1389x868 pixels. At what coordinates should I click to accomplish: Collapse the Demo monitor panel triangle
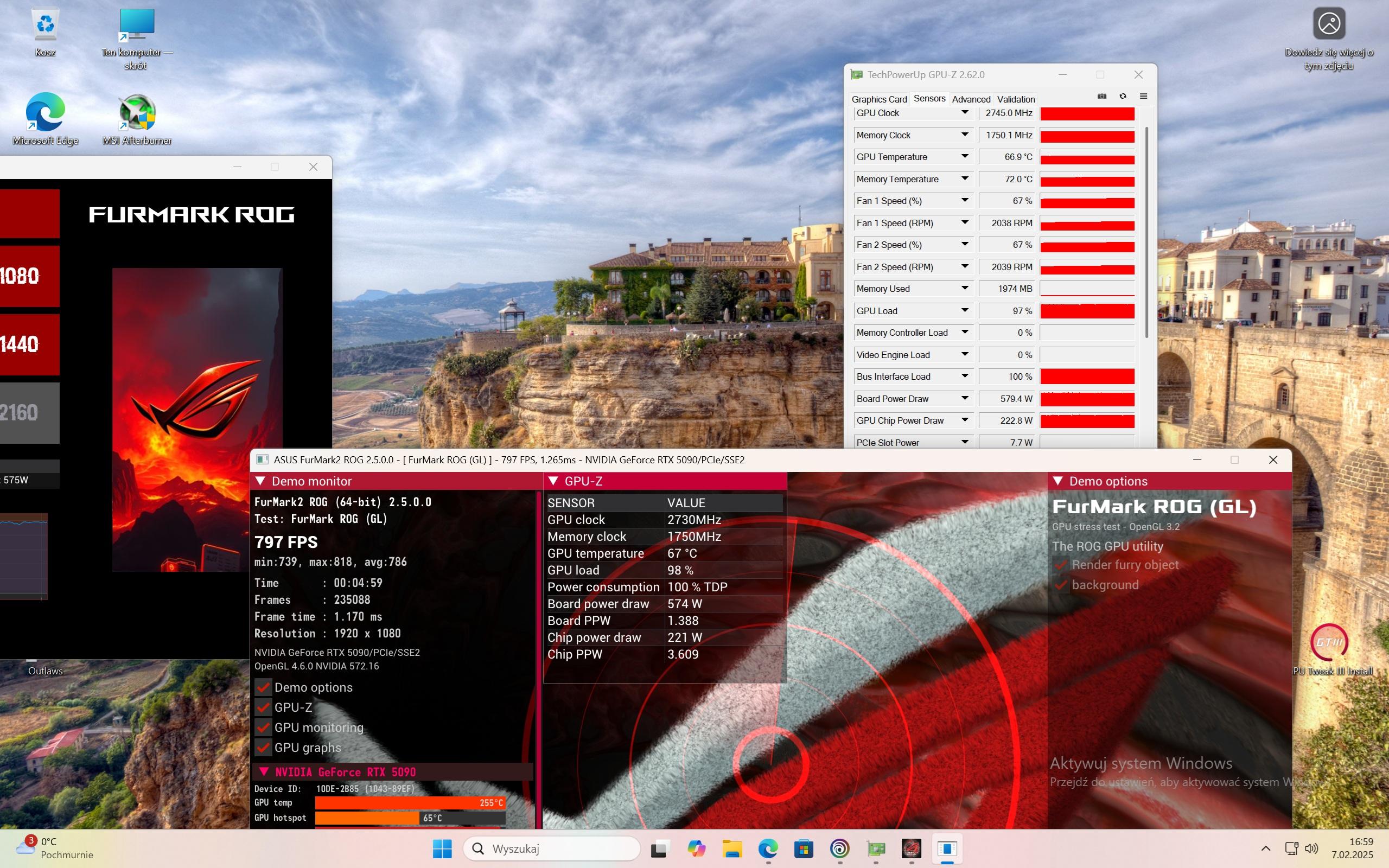click(x=260, y=481)
